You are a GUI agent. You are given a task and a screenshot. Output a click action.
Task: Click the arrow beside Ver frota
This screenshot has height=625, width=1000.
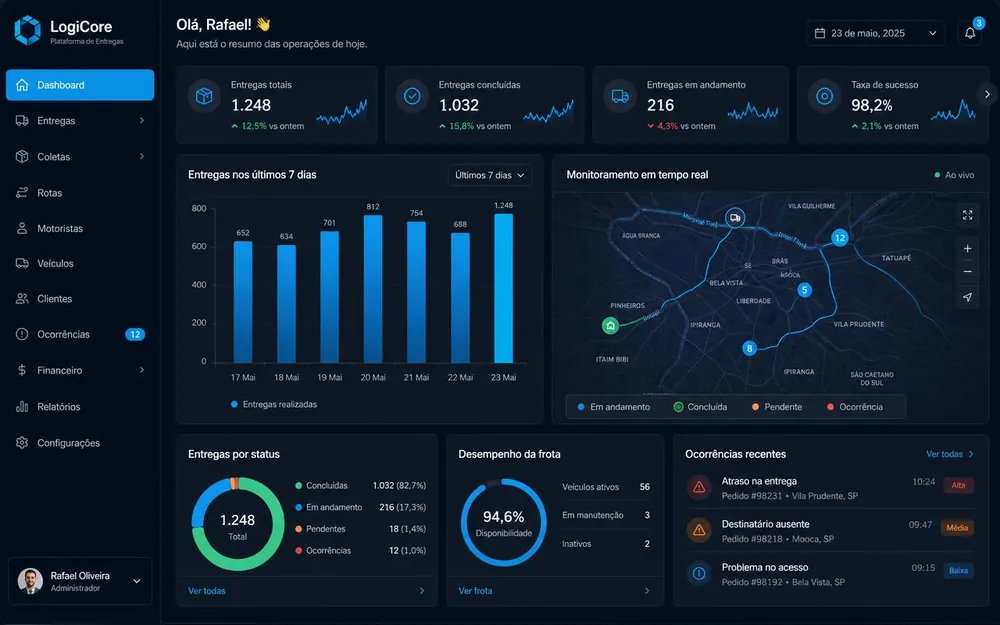pyautogui.click(x=647, y=591)
